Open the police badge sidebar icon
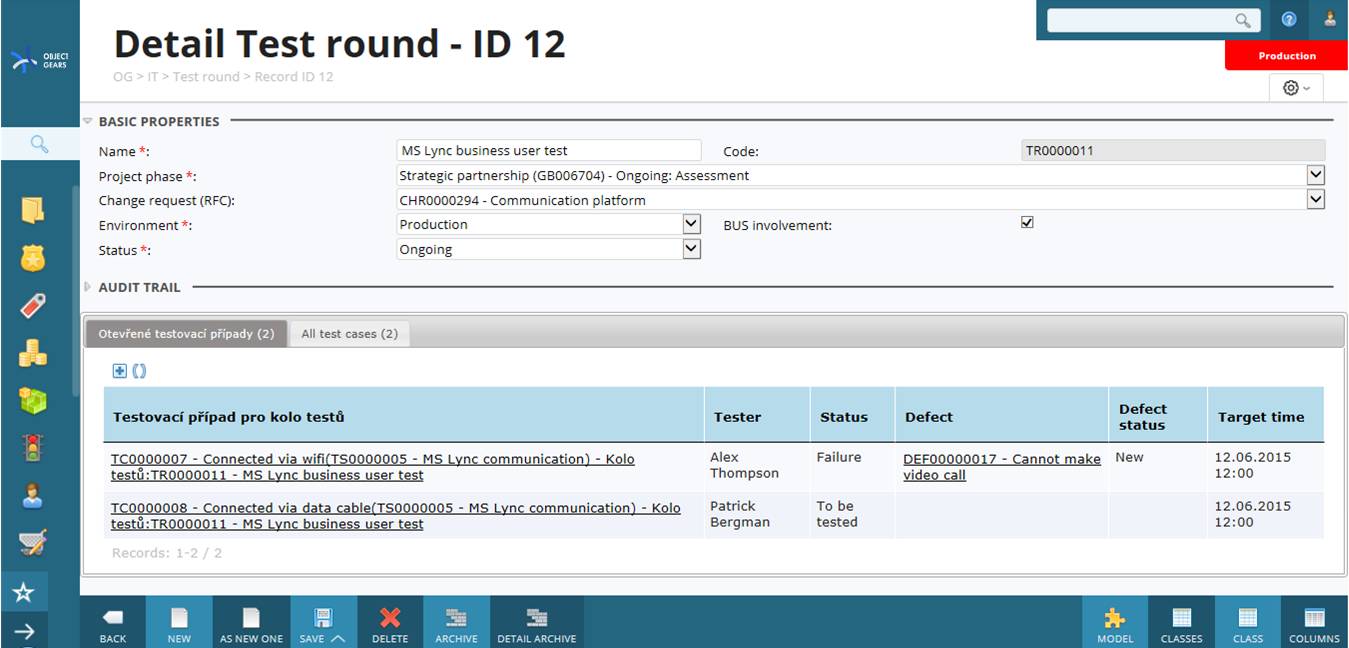 33,258
